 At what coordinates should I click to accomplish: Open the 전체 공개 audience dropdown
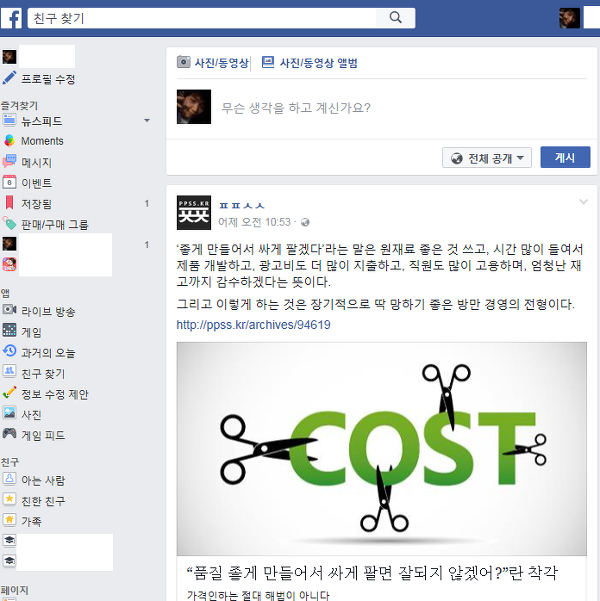tap(487, 158)
